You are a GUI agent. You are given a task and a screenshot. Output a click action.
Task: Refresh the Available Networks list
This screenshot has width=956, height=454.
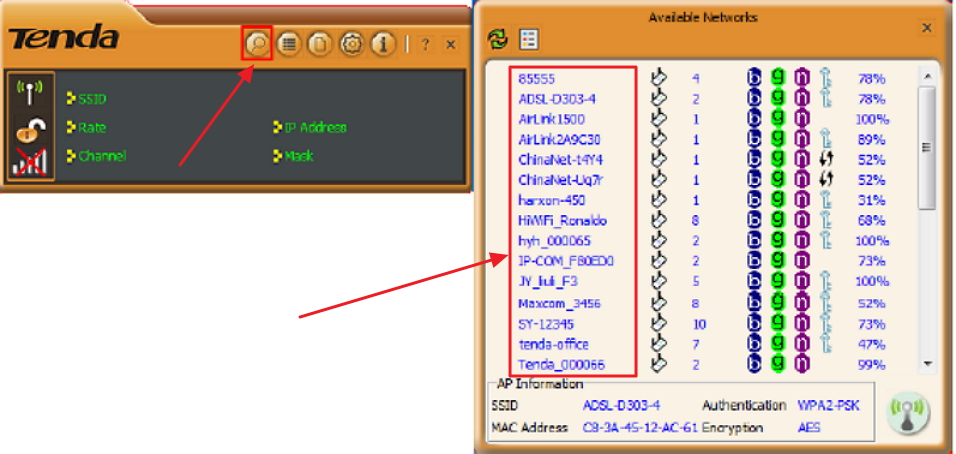coord(497,40)
